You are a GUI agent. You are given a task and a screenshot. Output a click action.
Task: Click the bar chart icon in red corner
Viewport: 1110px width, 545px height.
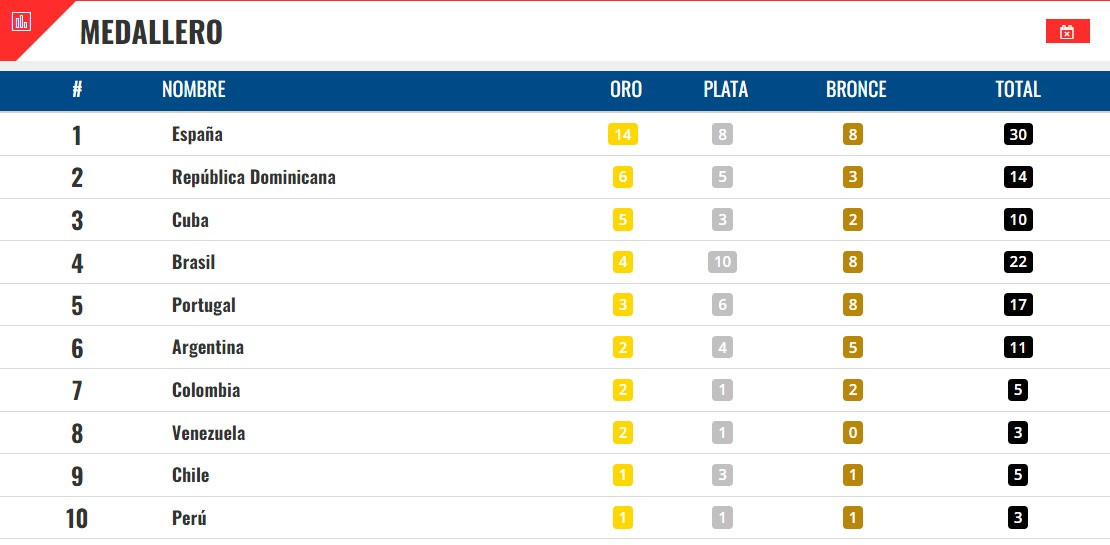pyautogui.click(x=21, y=21)
